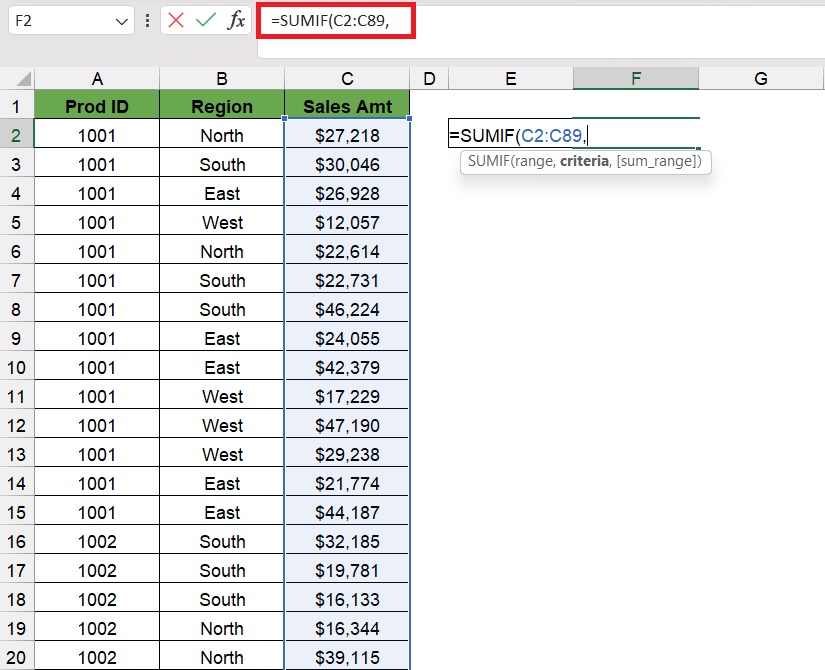Click the Region header cell
The height and width of the screenshot is (670, 825).
[222, 106]
